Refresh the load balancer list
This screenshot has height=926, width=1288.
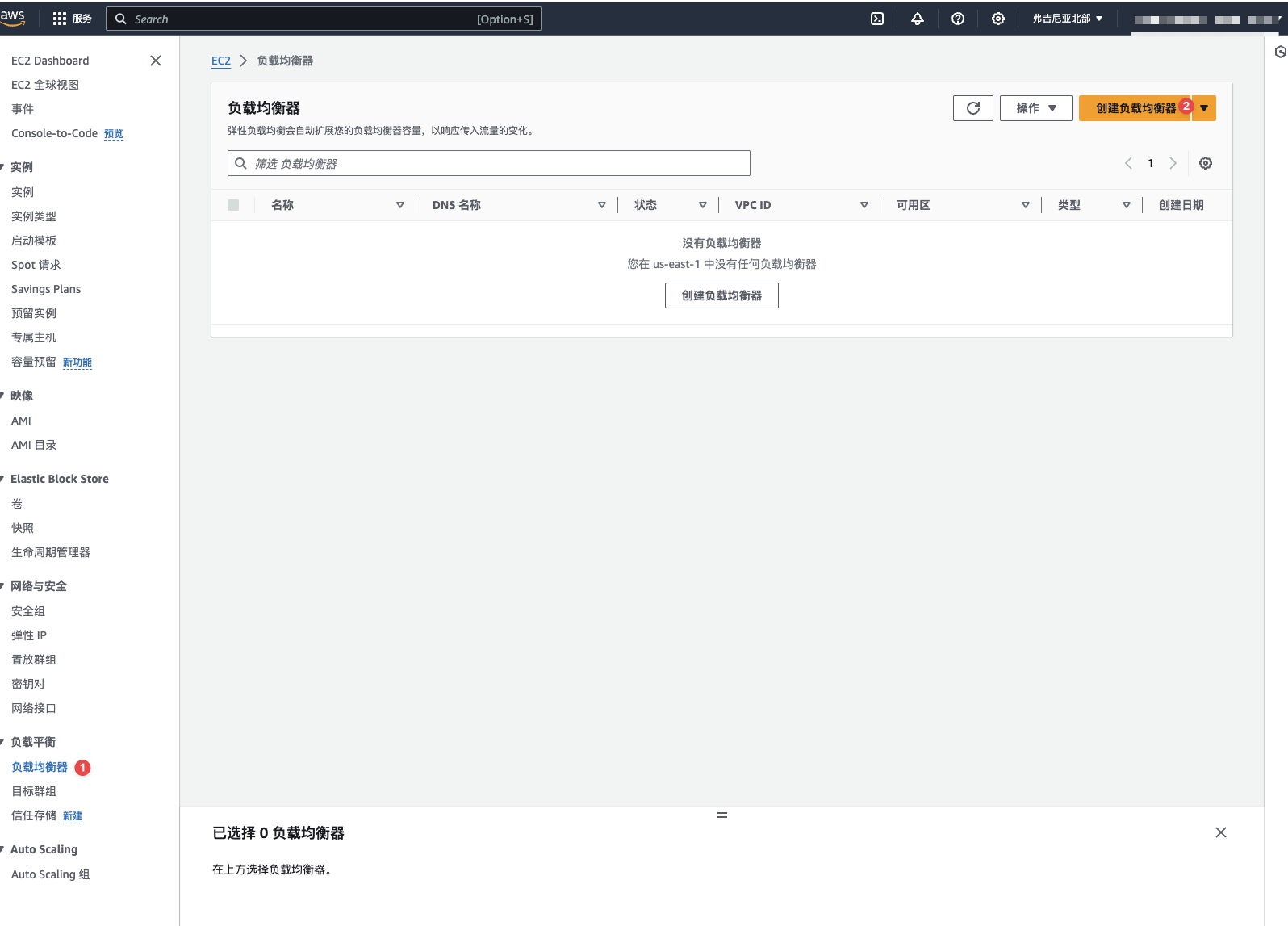pos(973,108)
